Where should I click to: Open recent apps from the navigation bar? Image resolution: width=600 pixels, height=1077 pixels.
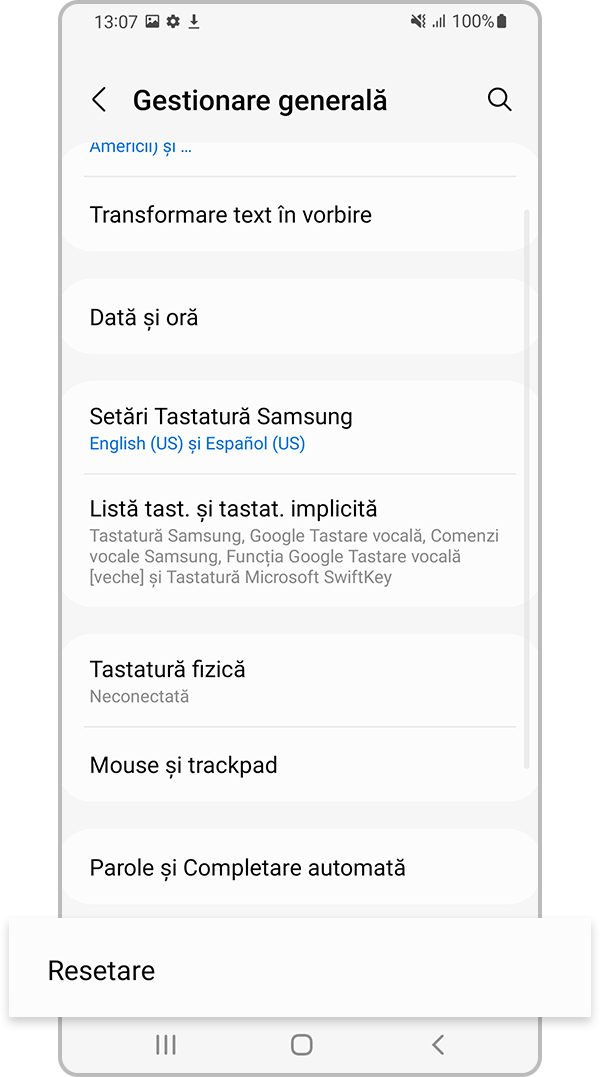pyautogui.click(x=164, y=1044)
